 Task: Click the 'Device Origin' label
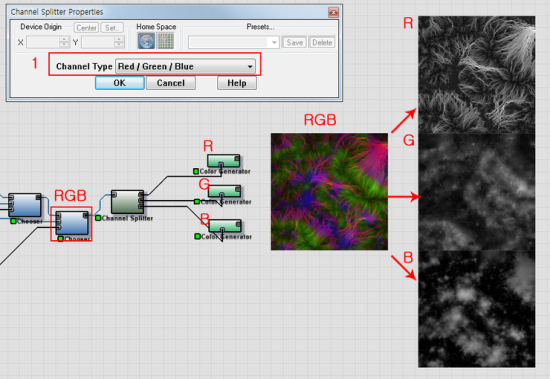(41, 27)
